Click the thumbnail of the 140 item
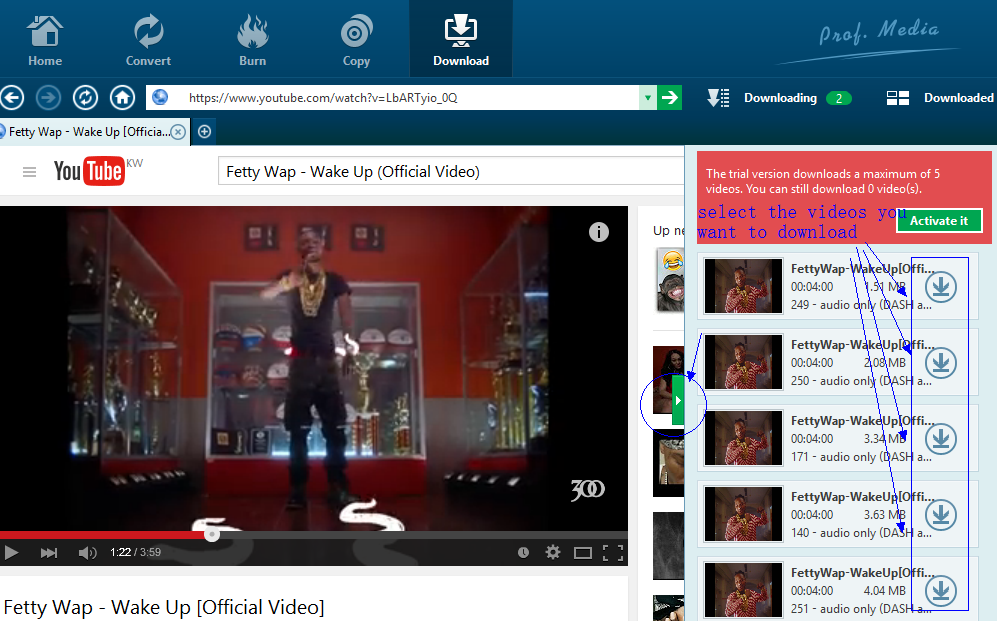Viewport: 997px width, 621px height. [x=743, y=514]
